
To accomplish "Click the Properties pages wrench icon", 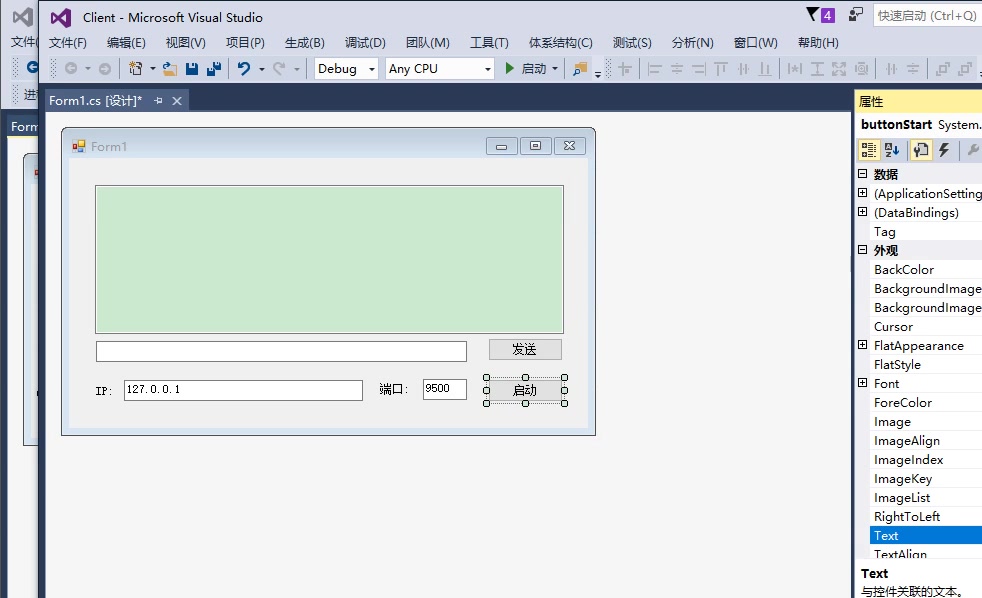I will 919,150.
